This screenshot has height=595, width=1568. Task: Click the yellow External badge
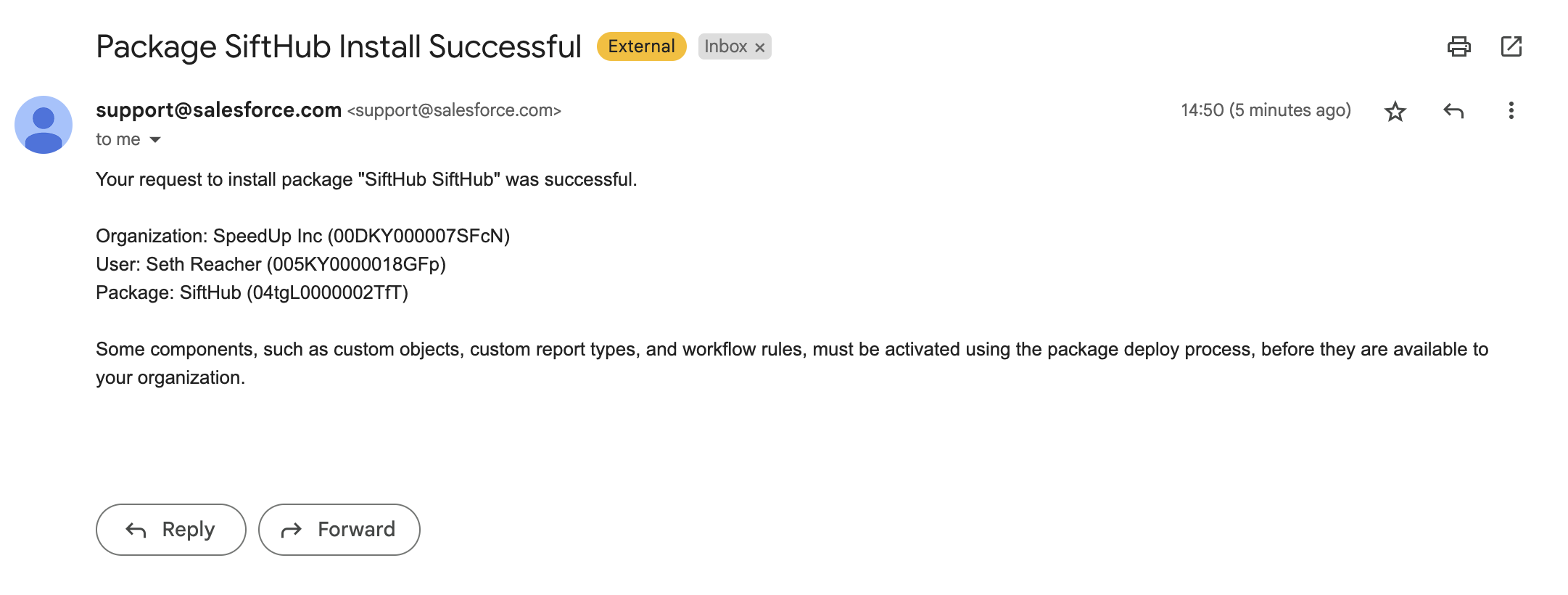pyautogui.click(x=641, y=46)
